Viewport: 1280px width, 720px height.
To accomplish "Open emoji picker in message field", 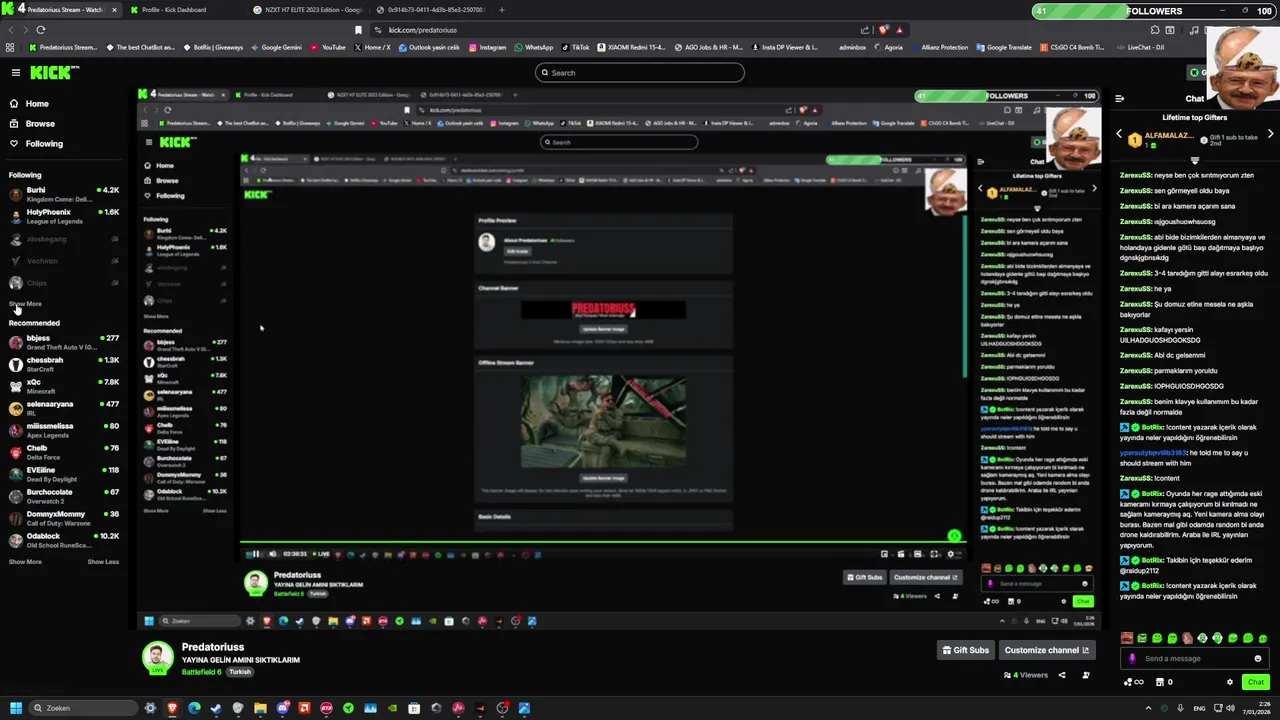I will [1258, 658].
